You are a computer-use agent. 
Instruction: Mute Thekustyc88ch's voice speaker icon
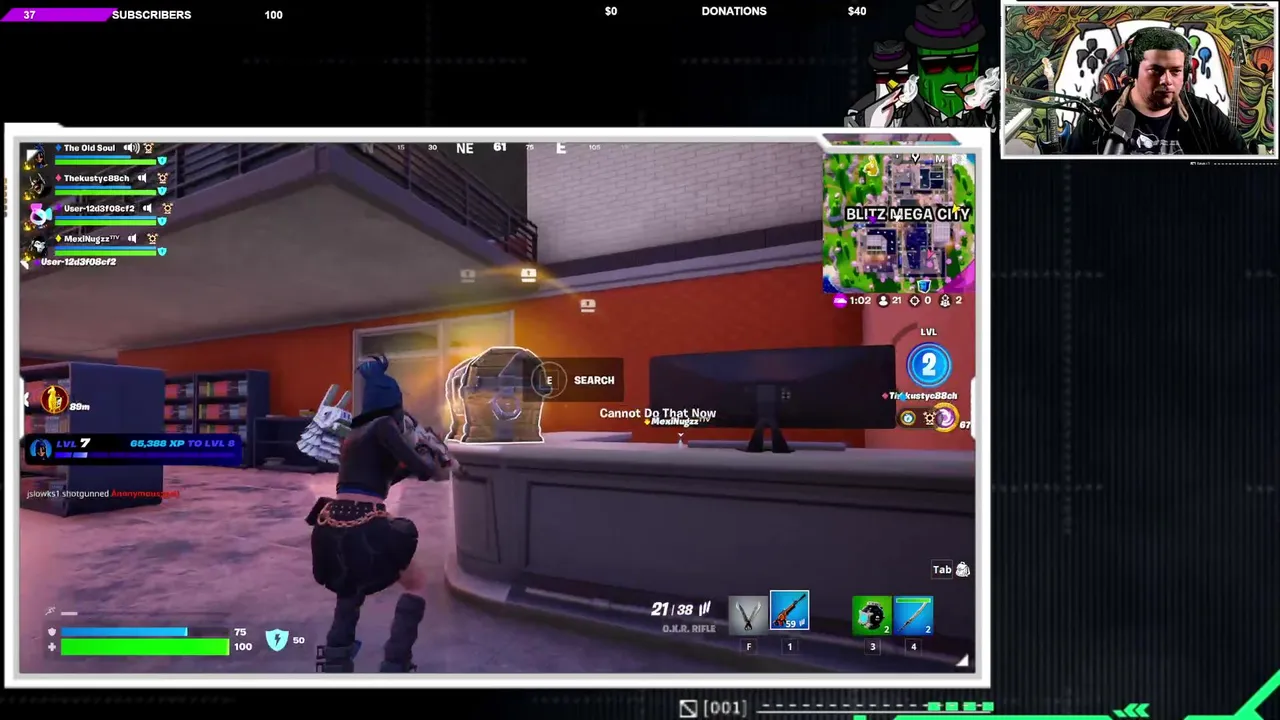[141, 178]
